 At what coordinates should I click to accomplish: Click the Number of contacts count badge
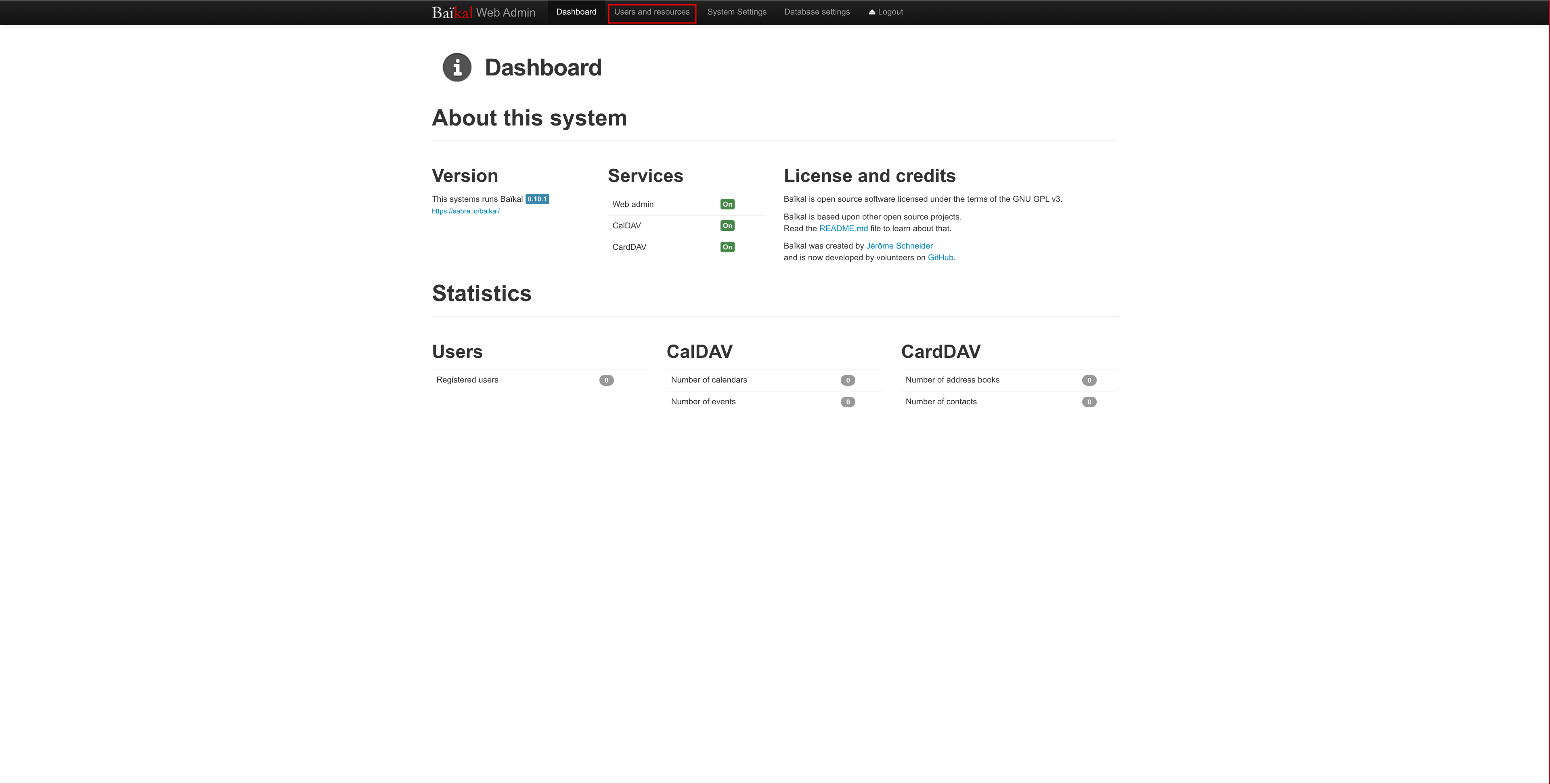point(1089,402)
